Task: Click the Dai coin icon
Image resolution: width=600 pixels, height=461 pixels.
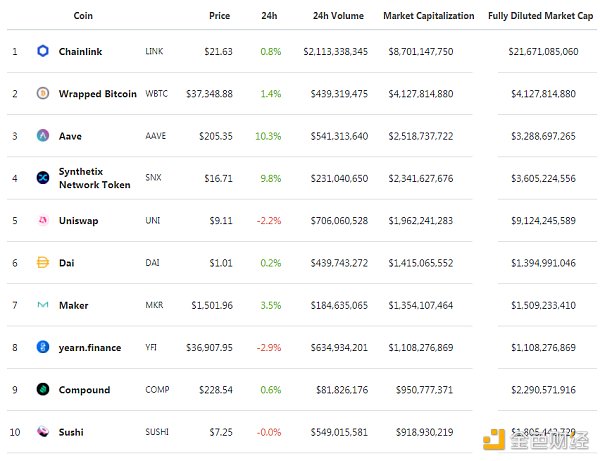Action: click(x=43, y=263)
